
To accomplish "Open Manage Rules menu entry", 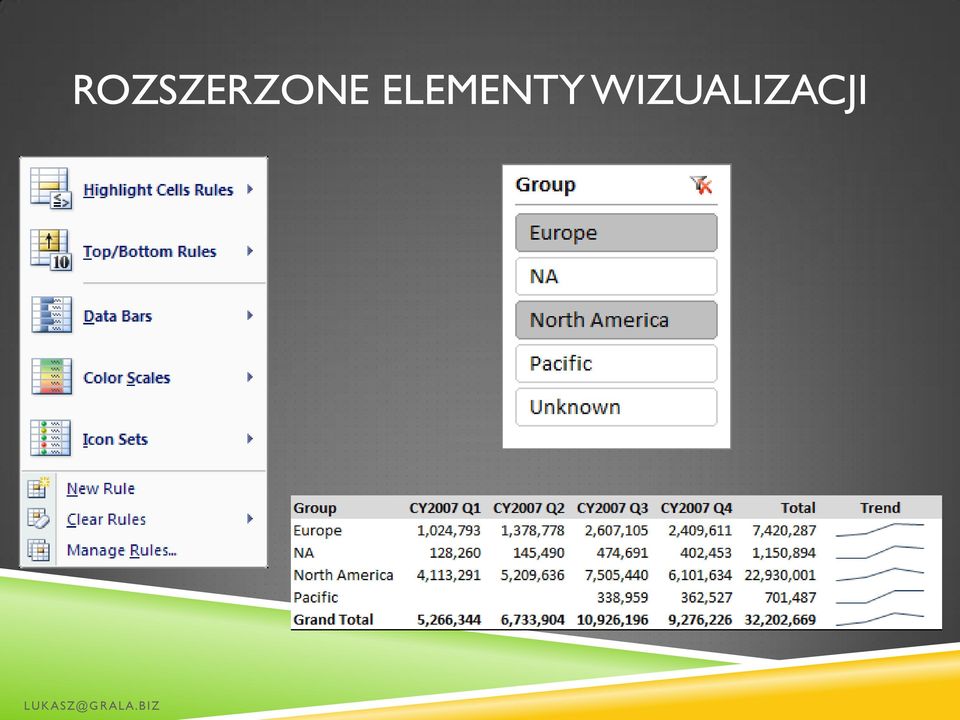I will tap(144, 550).
